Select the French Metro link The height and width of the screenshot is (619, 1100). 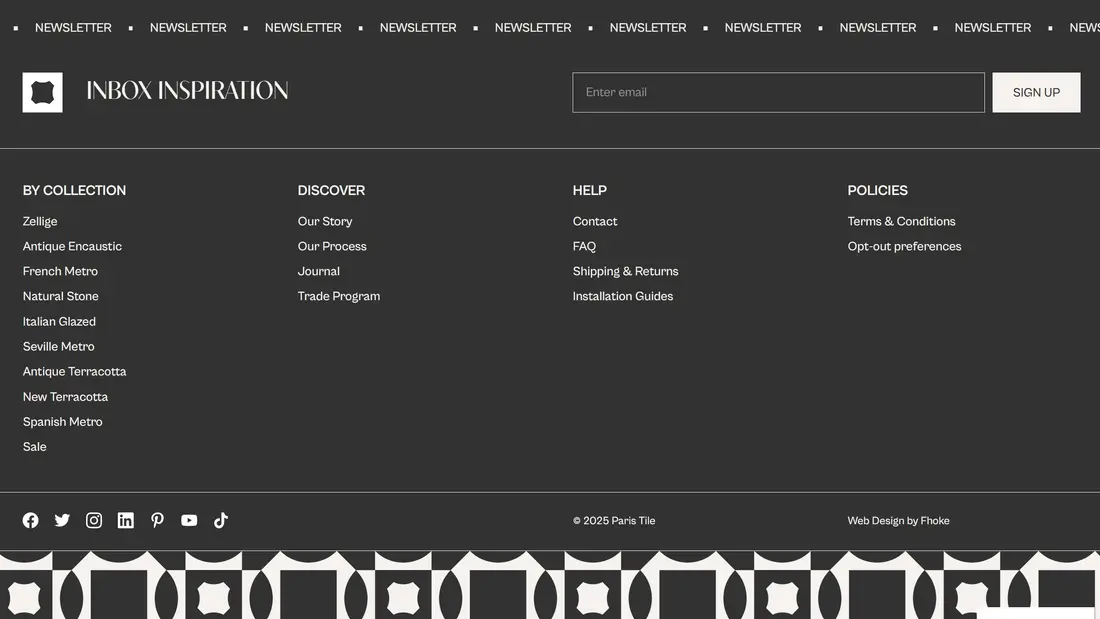coord(60,271)
